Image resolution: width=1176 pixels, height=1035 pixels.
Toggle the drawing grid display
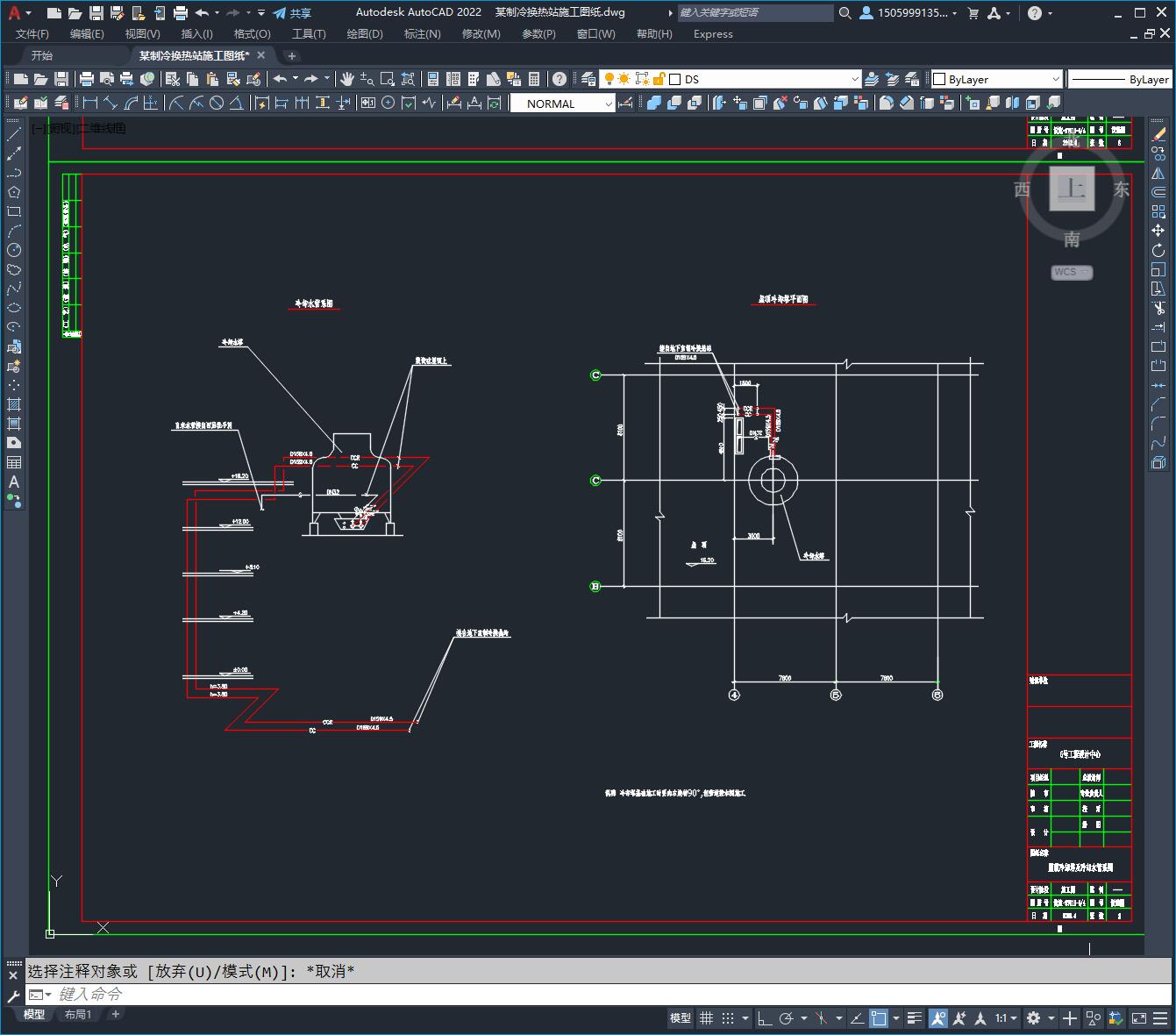[707, 1017]
